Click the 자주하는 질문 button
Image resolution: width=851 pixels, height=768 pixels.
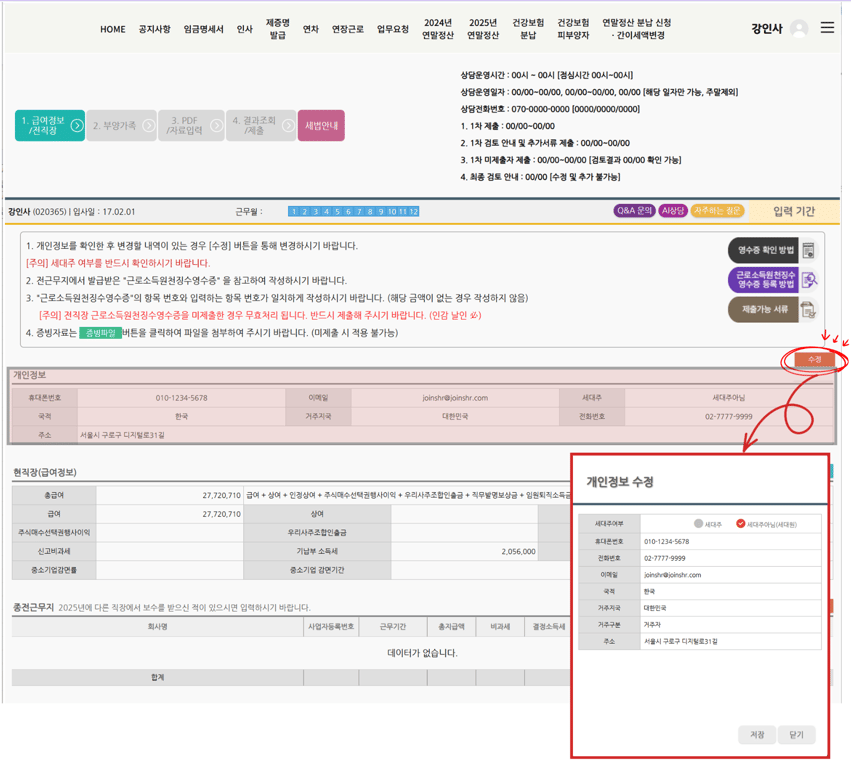coord(717,211)
